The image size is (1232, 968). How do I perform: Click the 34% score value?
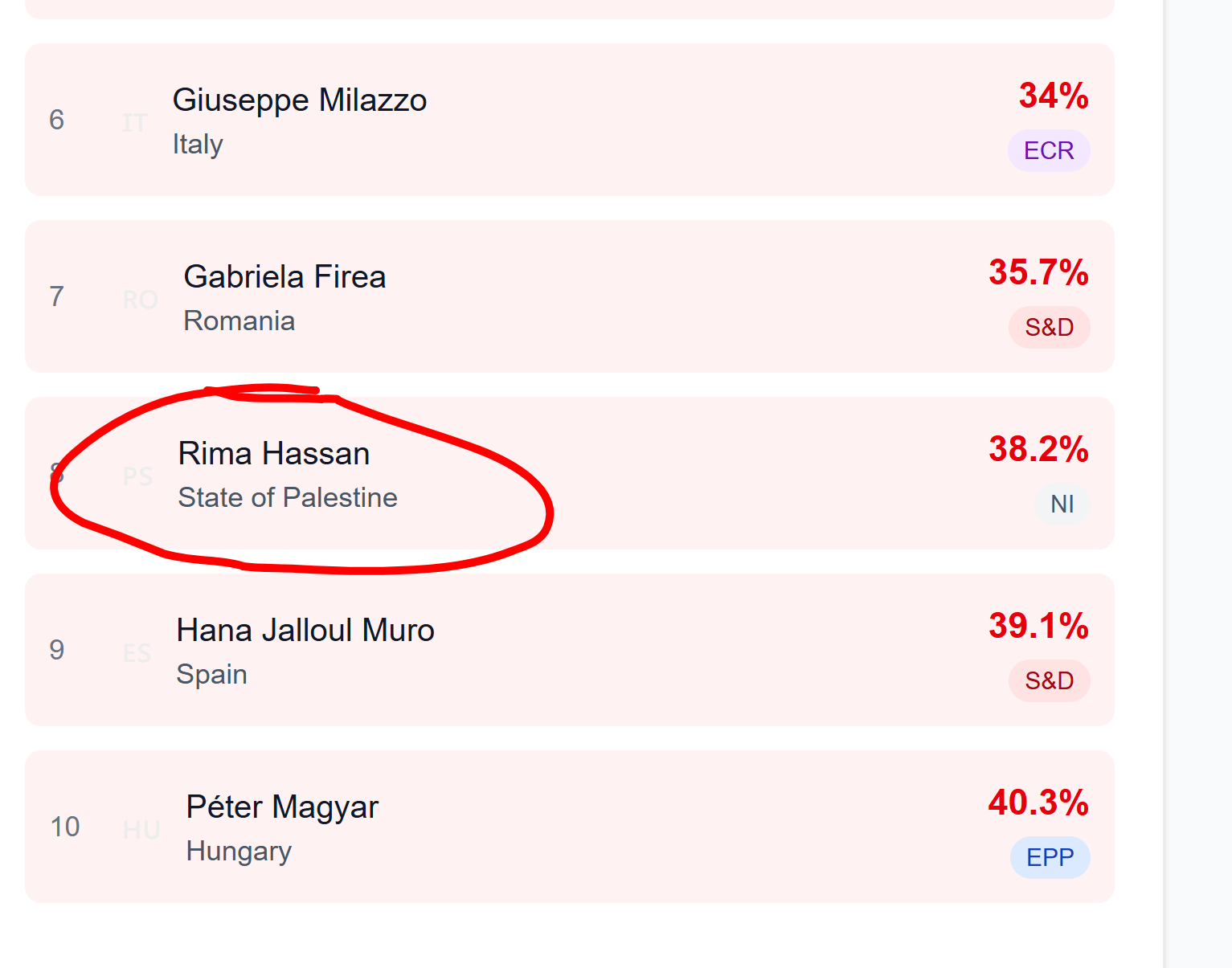pos(1054,96)
